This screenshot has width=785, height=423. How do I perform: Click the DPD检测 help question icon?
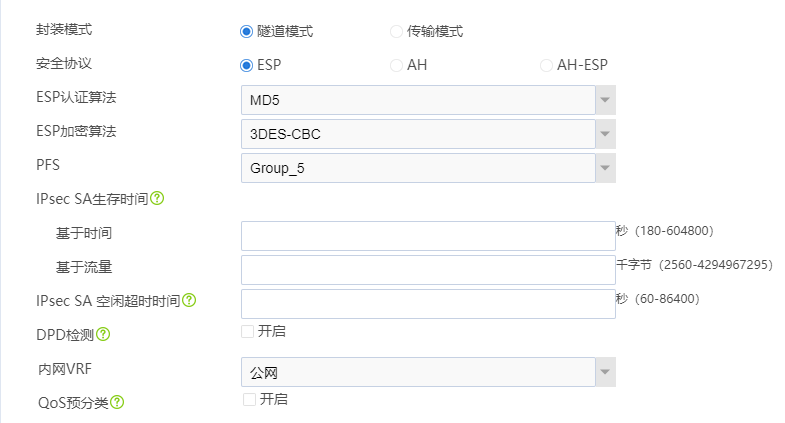(x=103, y=335)
